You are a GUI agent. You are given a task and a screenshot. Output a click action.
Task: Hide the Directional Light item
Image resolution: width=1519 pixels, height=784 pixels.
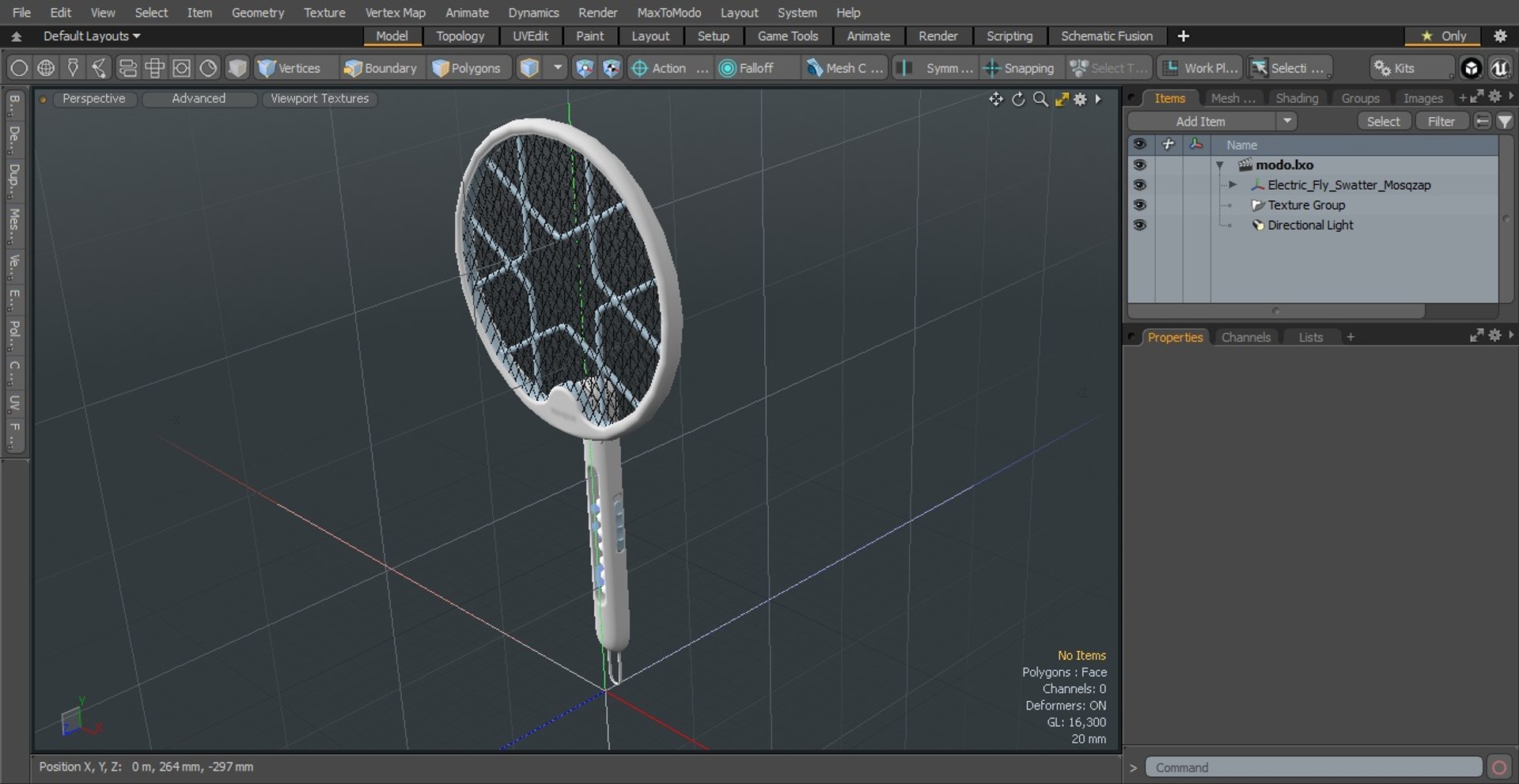pyautogui.click(x=1139, y=225)
